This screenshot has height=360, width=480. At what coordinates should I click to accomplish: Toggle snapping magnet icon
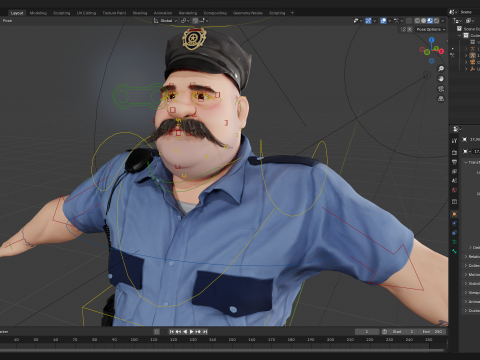(x=195, y=21)
